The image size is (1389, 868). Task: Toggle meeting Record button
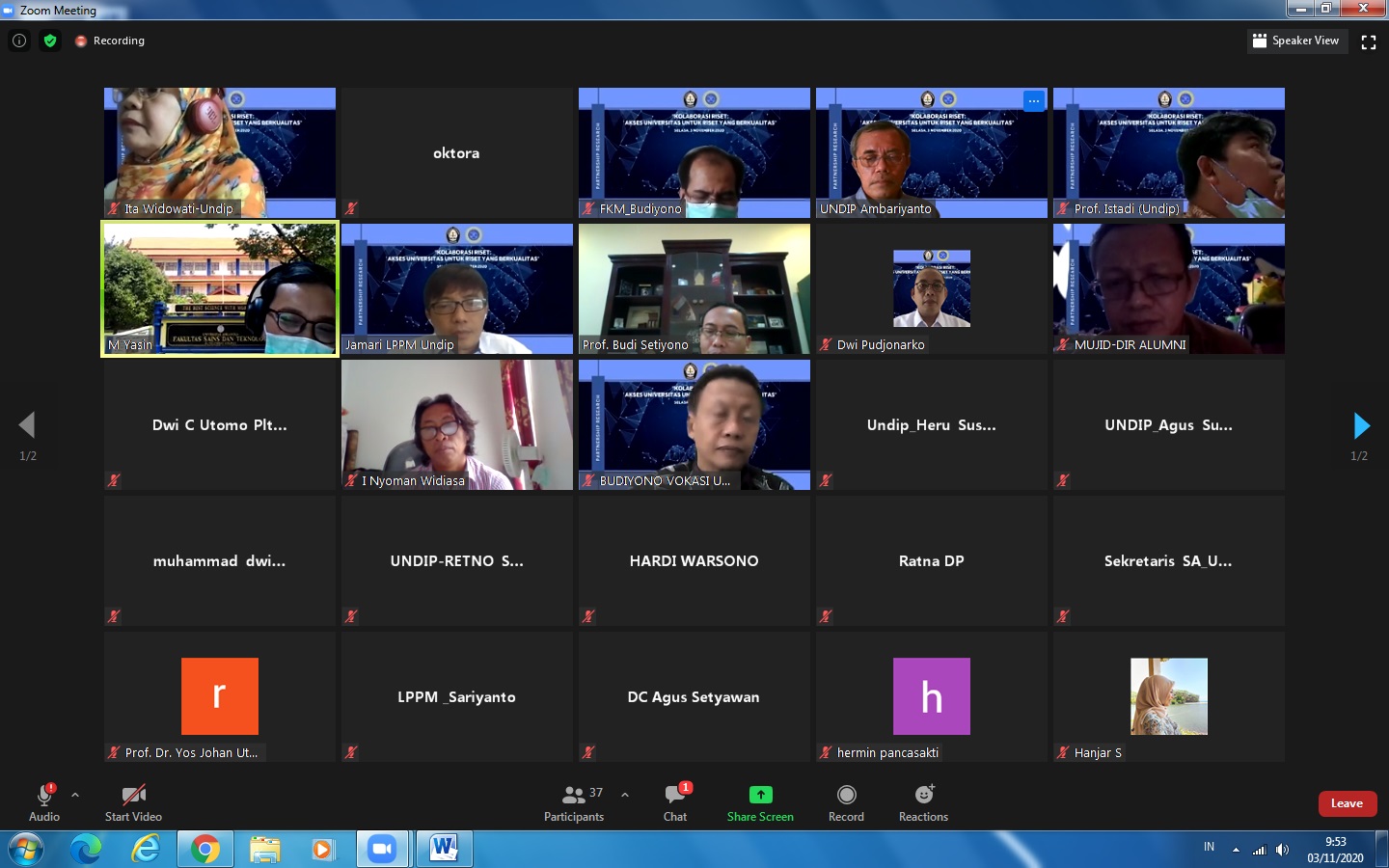tap(846, 801)
